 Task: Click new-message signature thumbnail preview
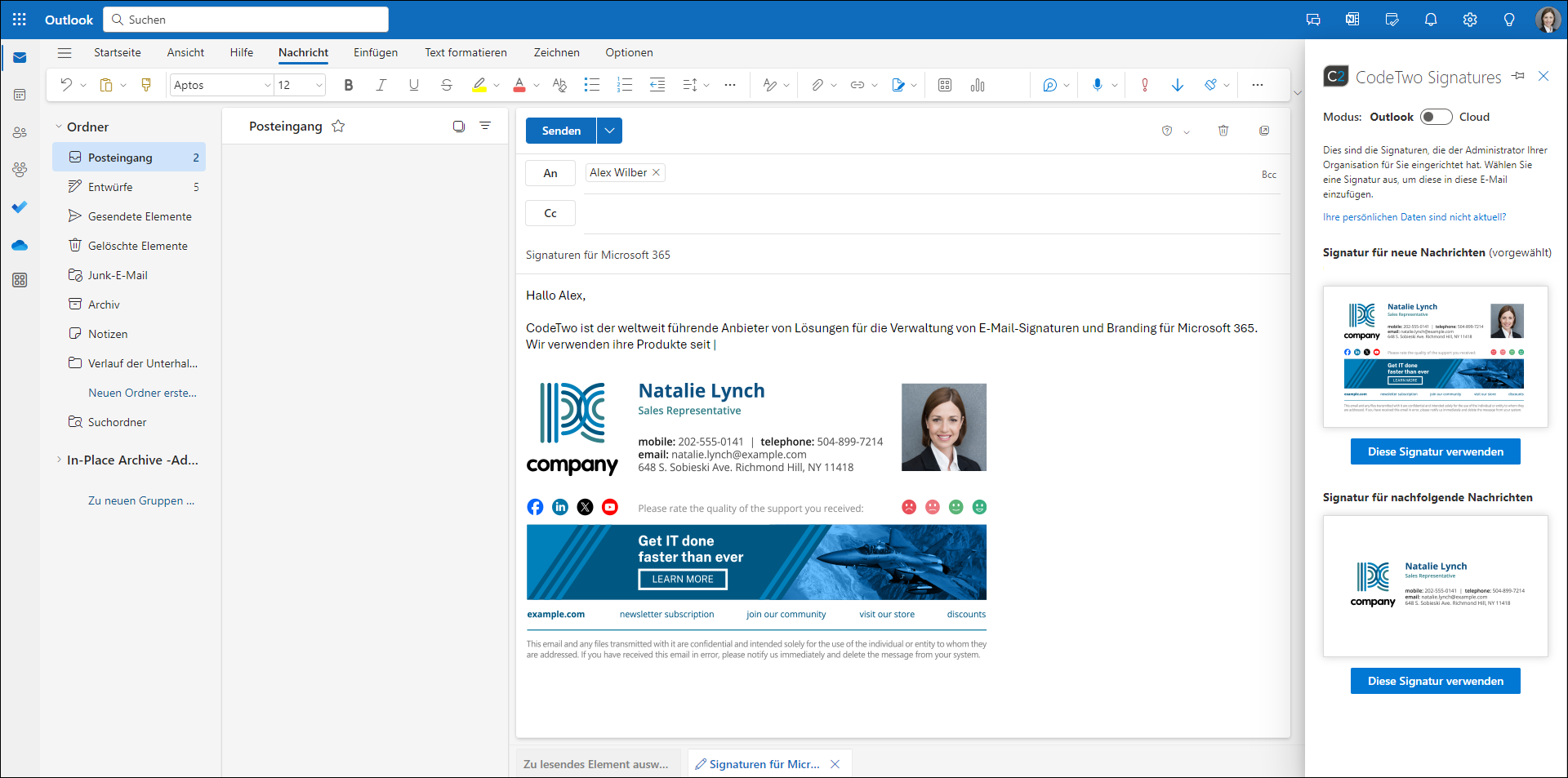[x=1435, y=357]
